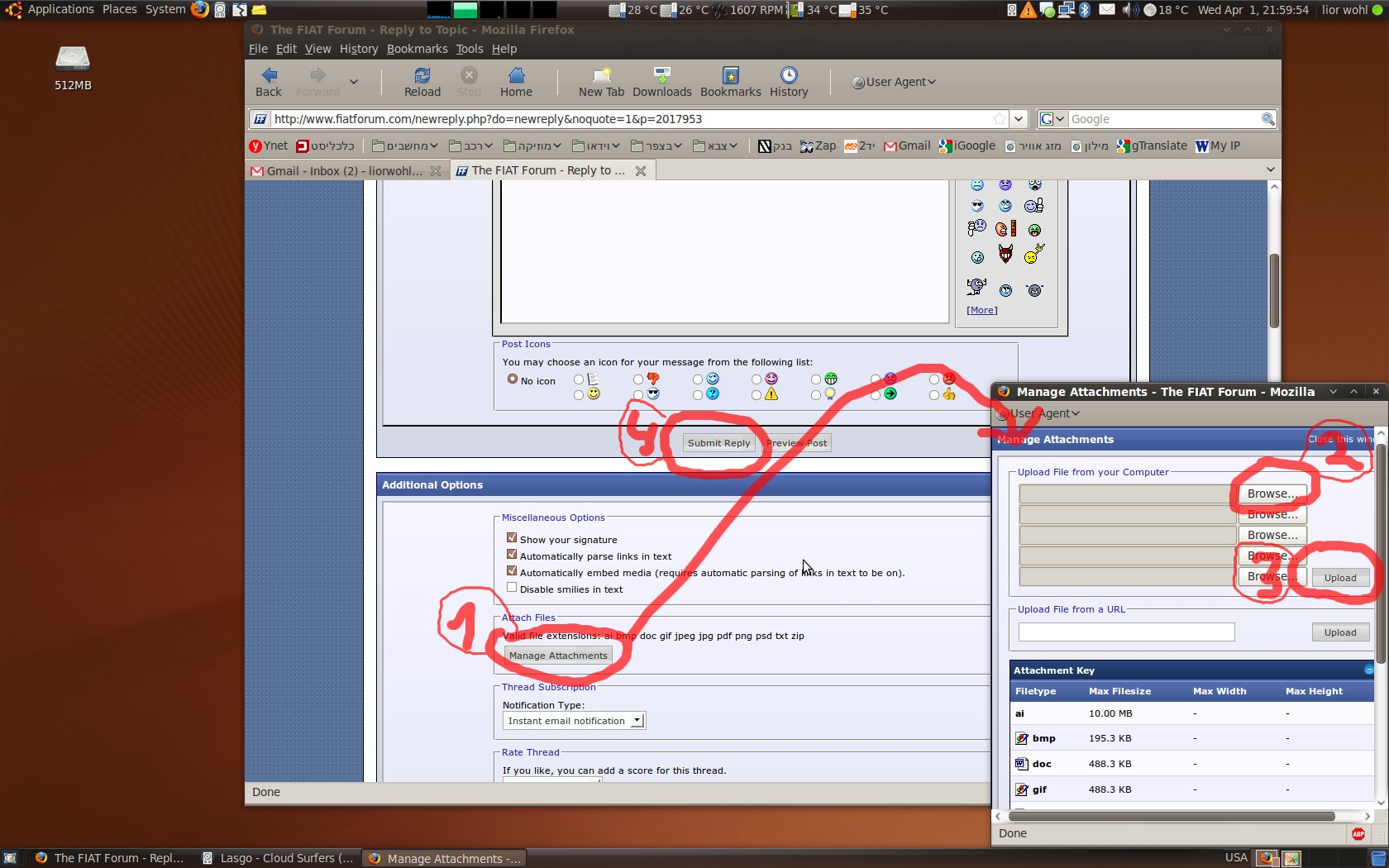
Task: Select the yellow smiley post icon radio
Action: (x=579, y=395)
